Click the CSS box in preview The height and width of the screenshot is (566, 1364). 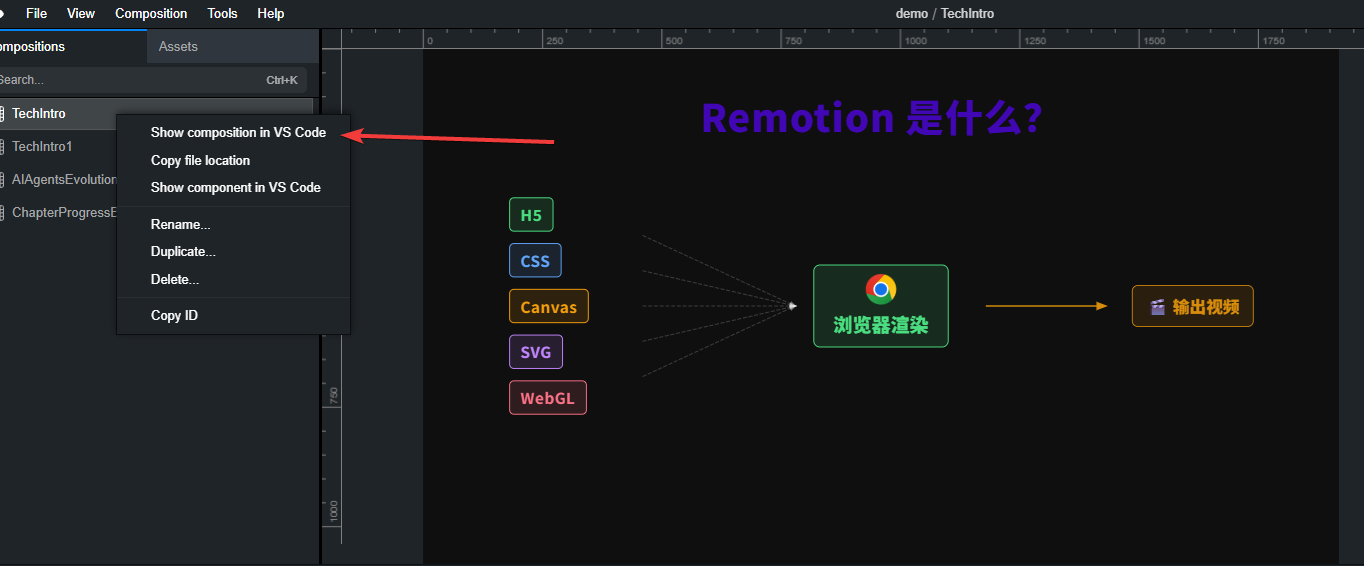[x=535, y=261]
